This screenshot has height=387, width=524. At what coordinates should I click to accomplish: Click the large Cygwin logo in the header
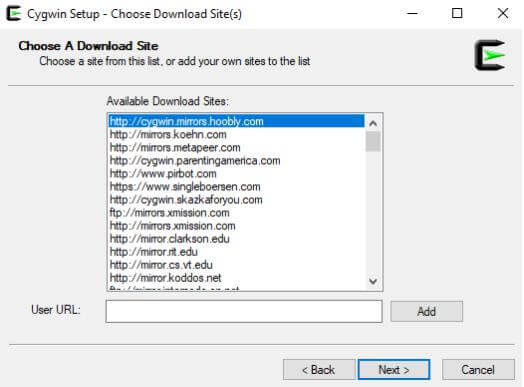[x=490, y=55]
